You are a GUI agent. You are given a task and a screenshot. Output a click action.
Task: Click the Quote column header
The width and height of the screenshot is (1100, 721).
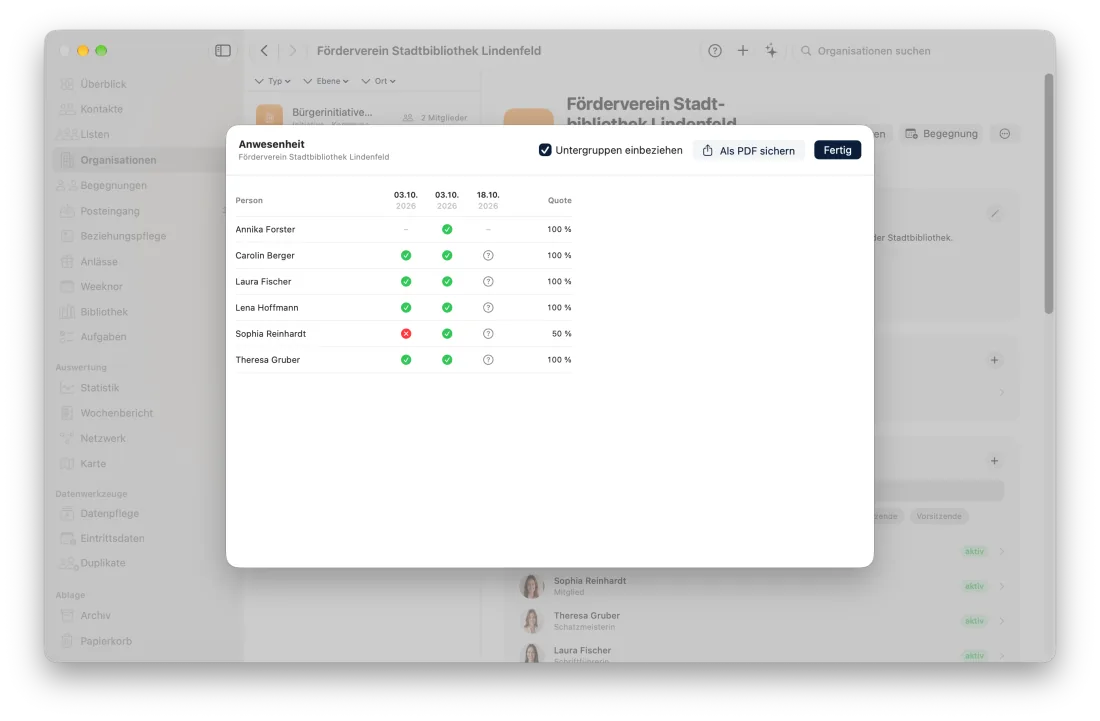(x=560, y=201)
